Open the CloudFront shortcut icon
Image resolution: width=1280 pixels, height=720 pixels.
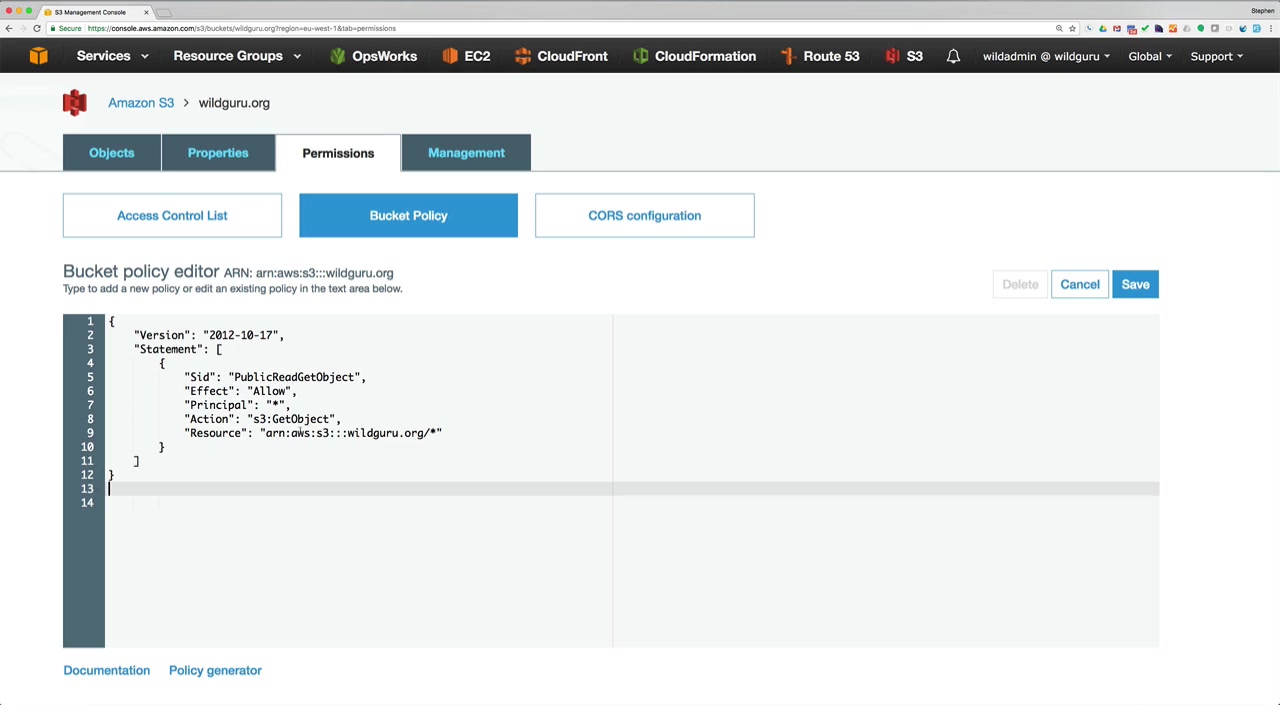523,56
